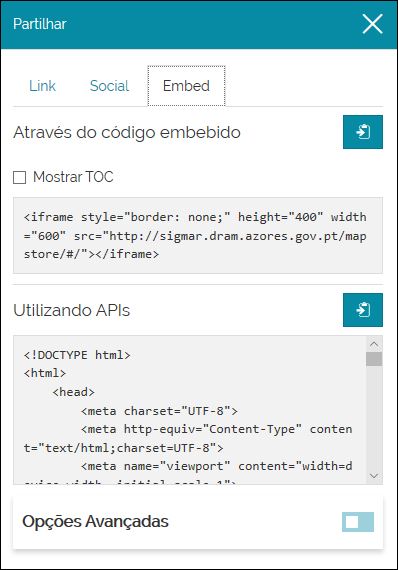Click the DOCTYPE html line in code
This screenshot has height=570, width=398.
pyautogui.click(x=77, y=355)
